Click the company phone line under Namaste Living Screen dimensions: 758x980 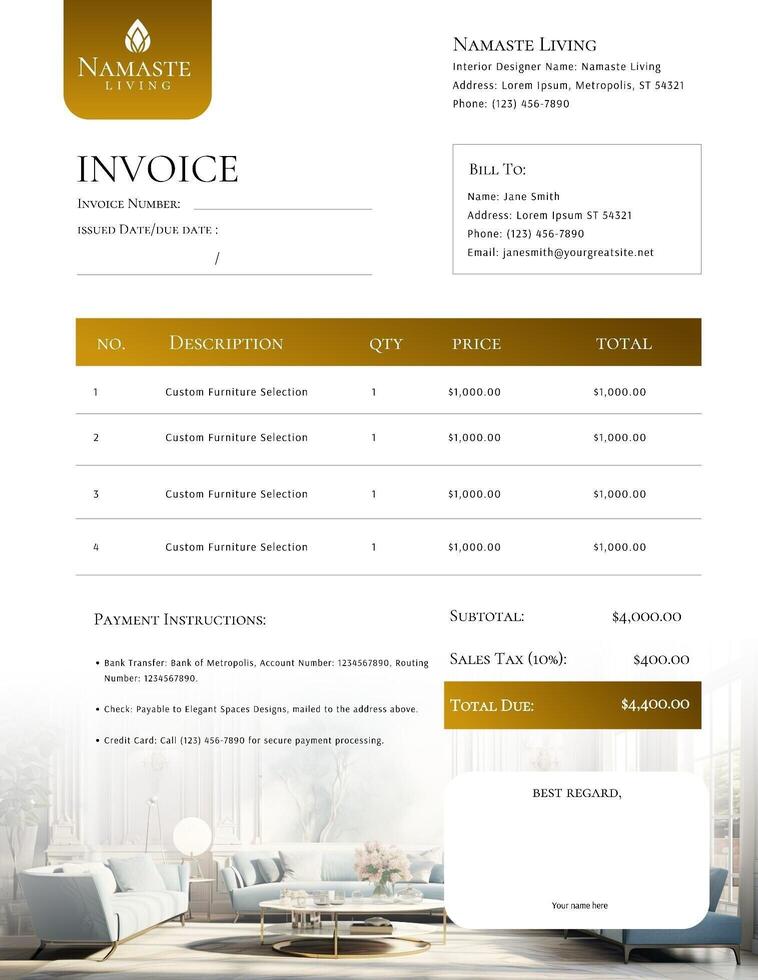click(511, 104)
